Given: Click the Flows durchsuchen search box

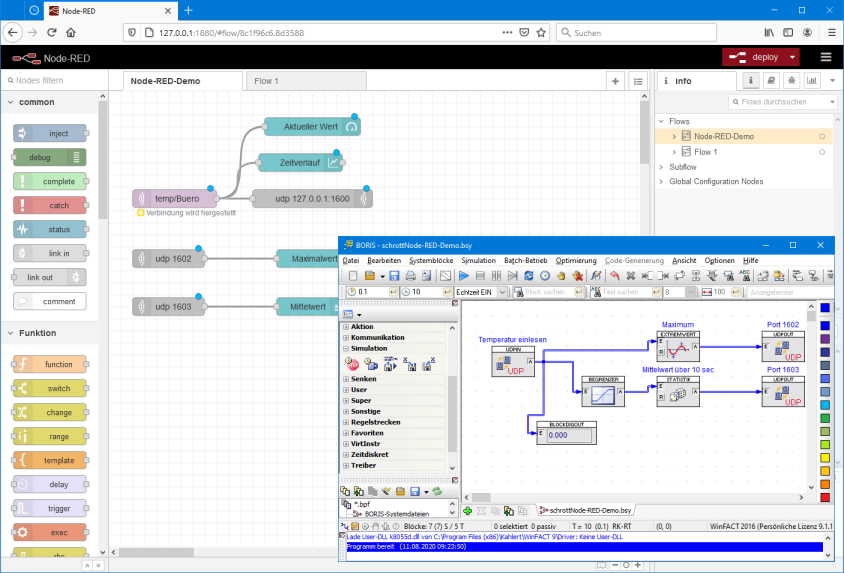Looking at the screenshot, I should click(x=782, y=102).
